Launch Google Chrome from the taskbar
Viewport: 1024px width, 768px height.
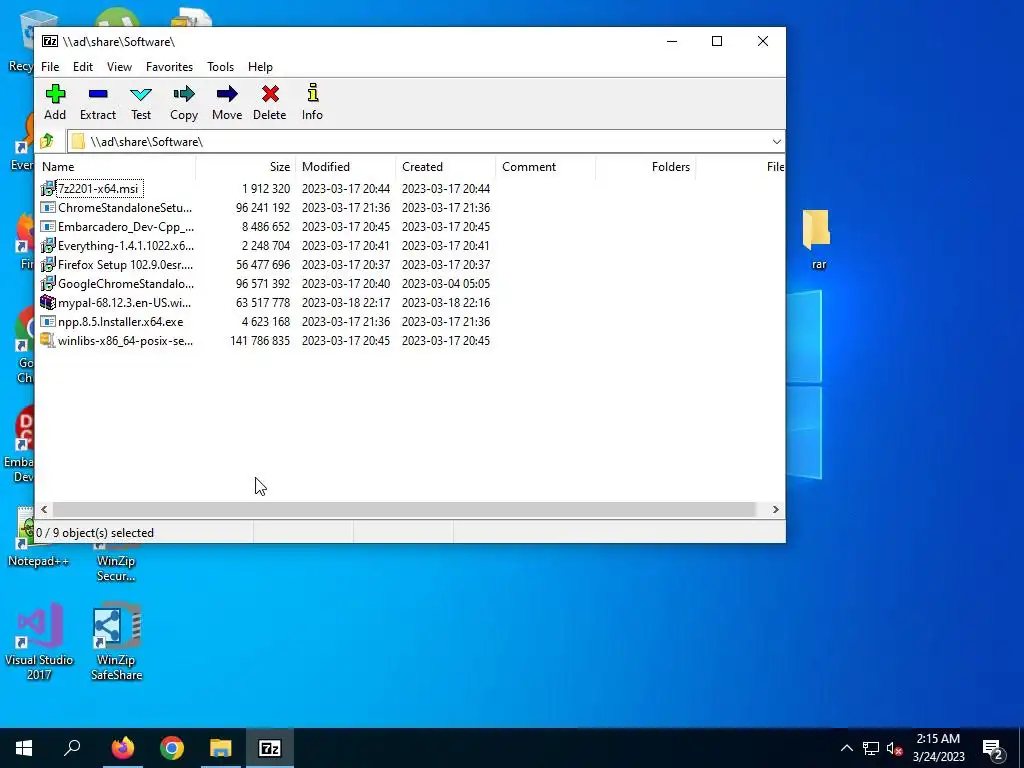coord(172,748)
